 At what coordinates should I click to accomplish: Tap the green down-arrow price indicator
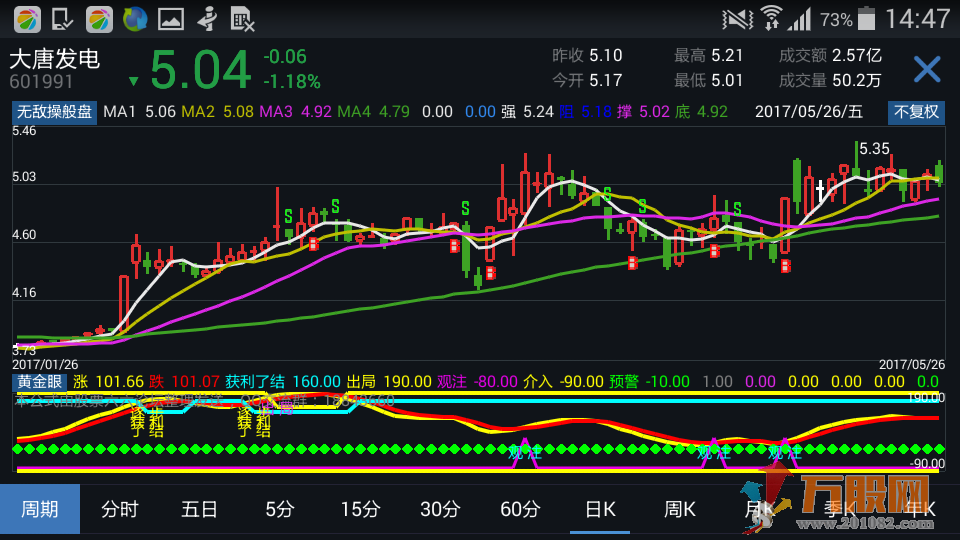pos(133,81)
